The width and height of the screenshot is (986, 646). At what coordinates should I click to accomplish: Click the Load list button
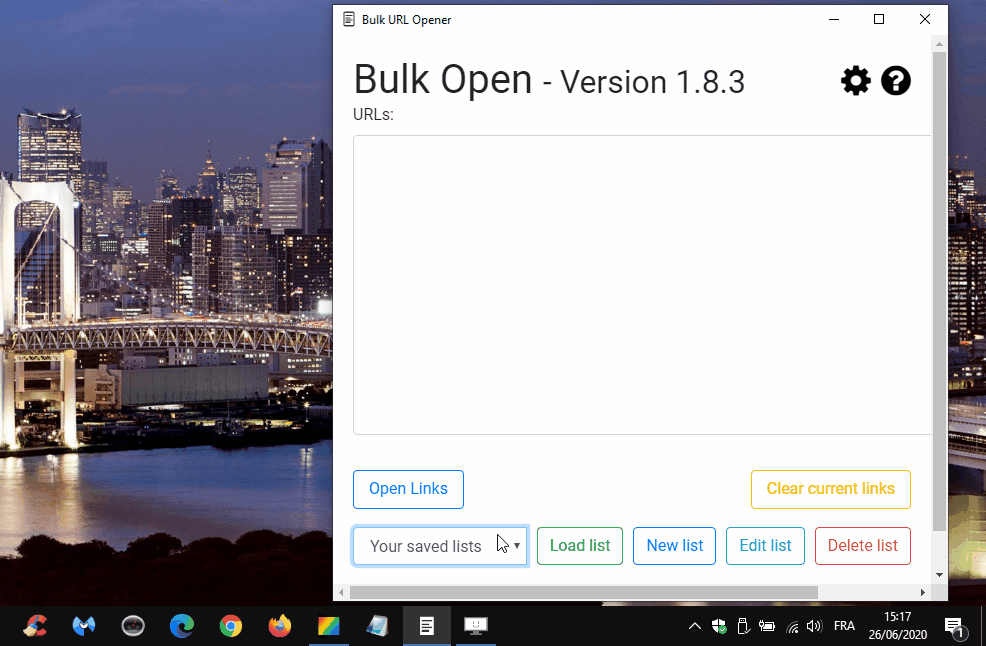(x=580, y=545)
